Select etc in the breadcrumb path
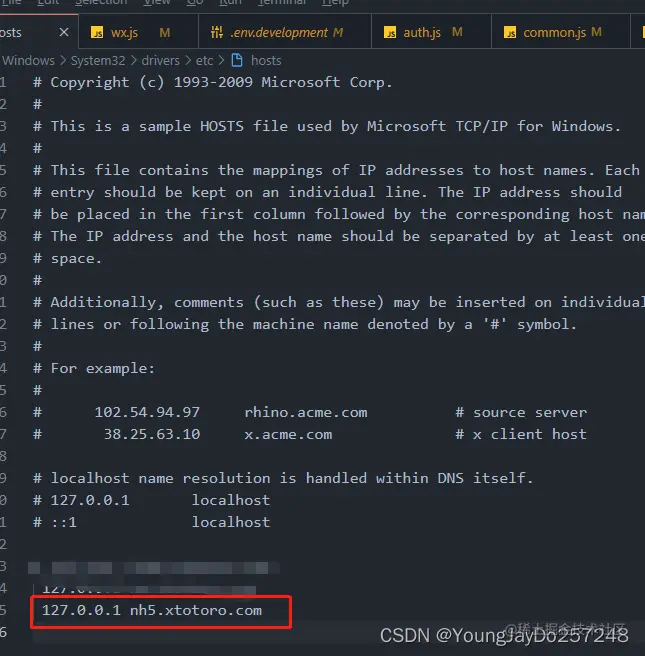The width and height of the screenshot is (645, 656). pyautogui.click(x=205, y=61)
